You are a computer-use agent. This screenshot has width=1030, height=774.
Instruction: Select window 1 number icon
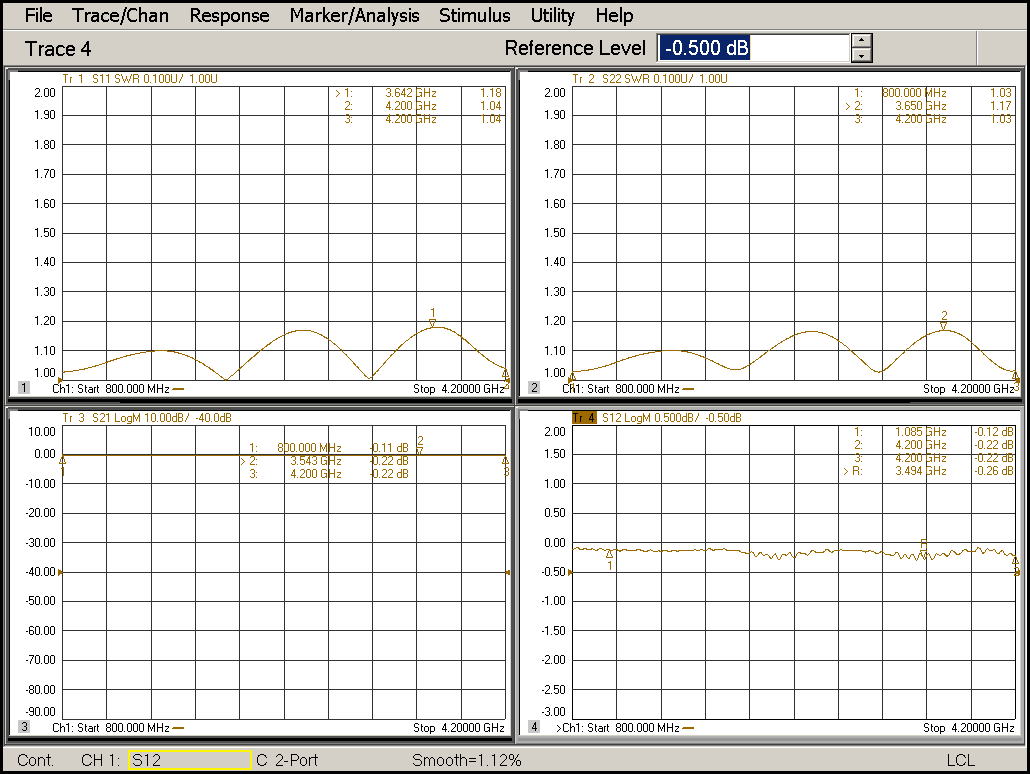pos(24,388)
